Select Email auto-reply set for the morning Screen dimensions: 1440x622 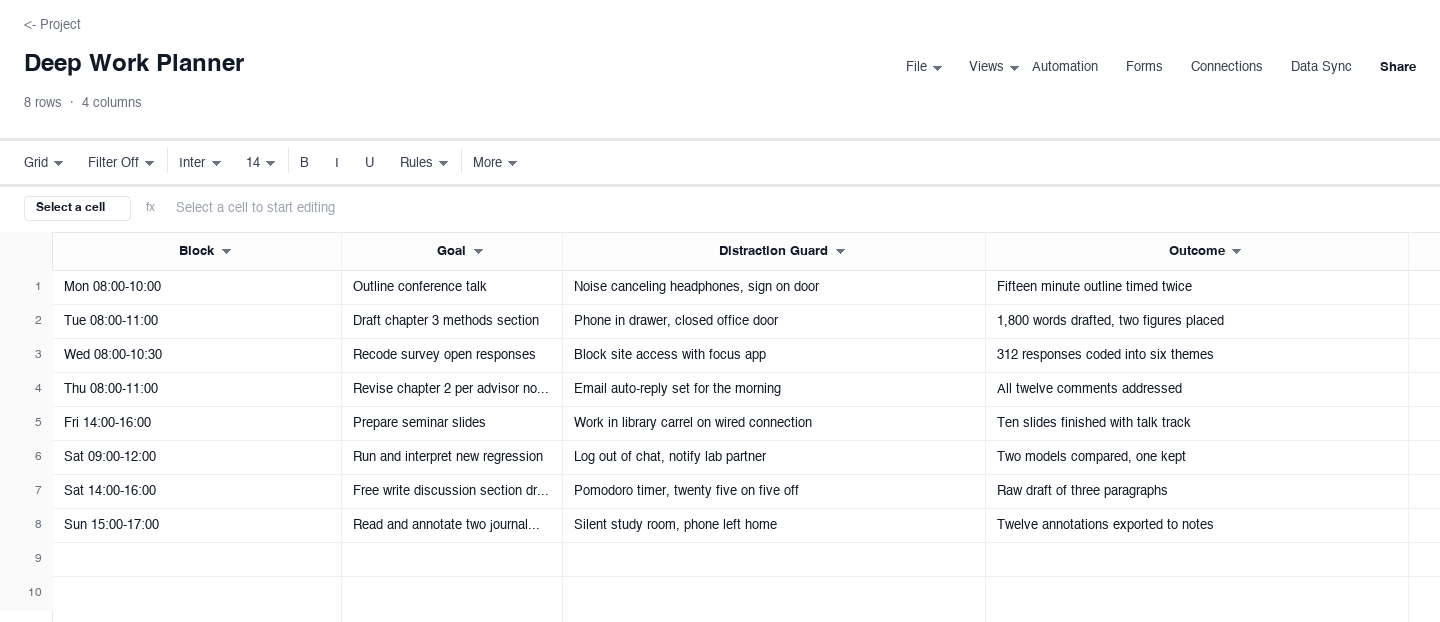(774, 389)
